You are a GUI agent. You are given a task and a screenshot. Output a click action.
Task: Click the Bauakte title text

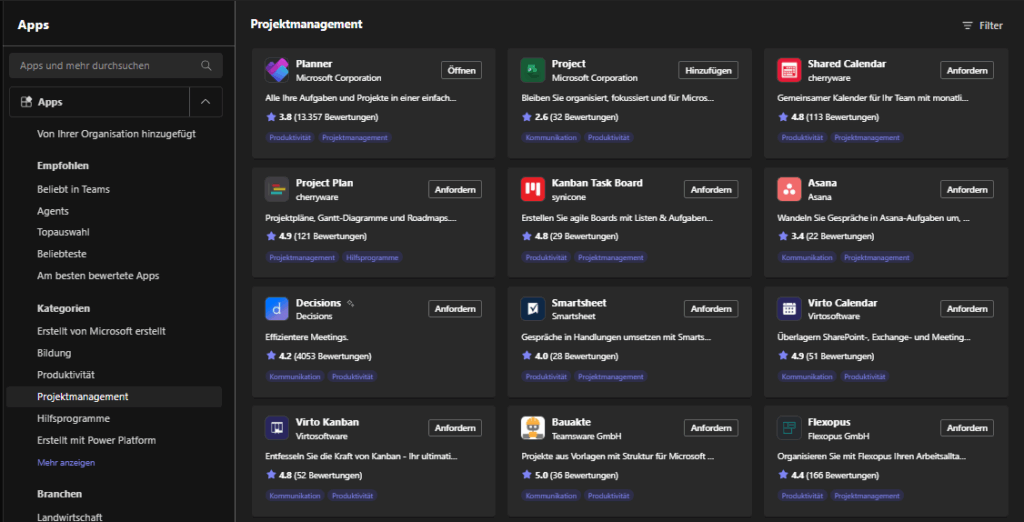571,422
